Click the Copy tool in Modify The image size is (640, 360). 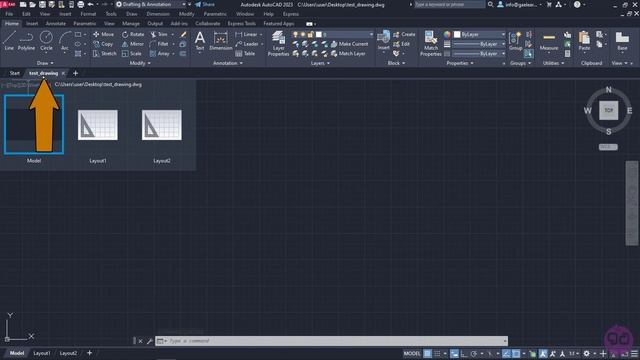pyautogui.click(x=103, y=44)
